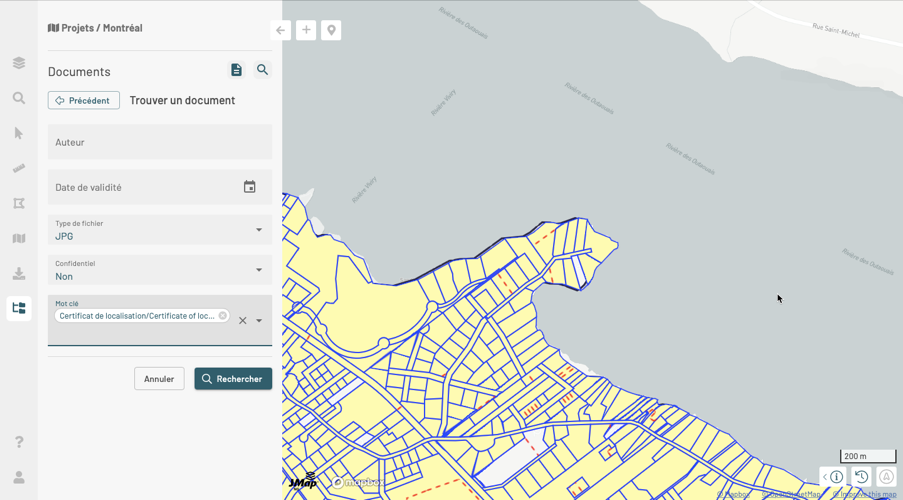Open the calendar date picker icon

[250, 187]
